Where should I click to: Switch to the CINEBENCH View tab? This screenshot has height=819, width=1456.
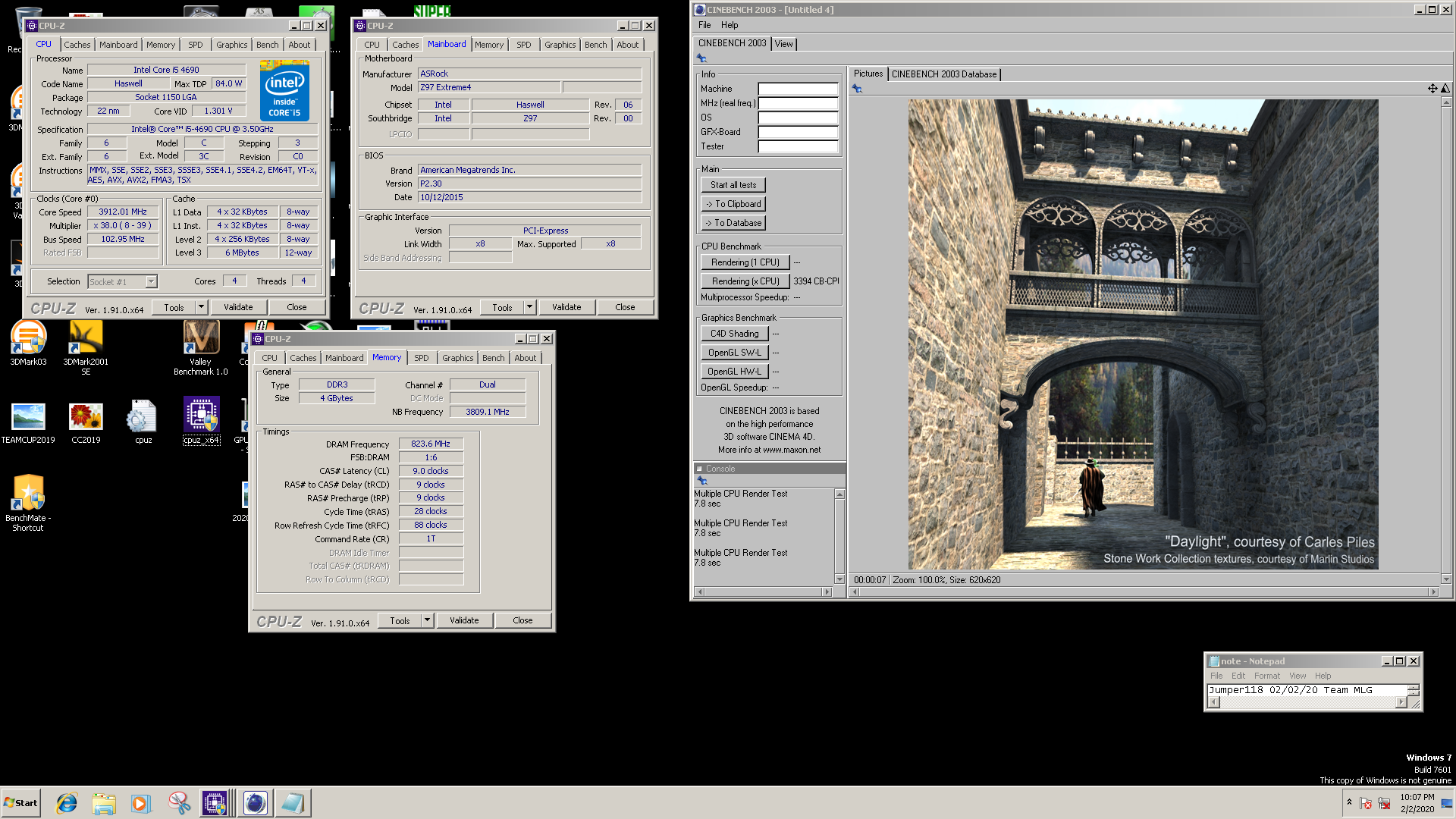pos(783,44)
